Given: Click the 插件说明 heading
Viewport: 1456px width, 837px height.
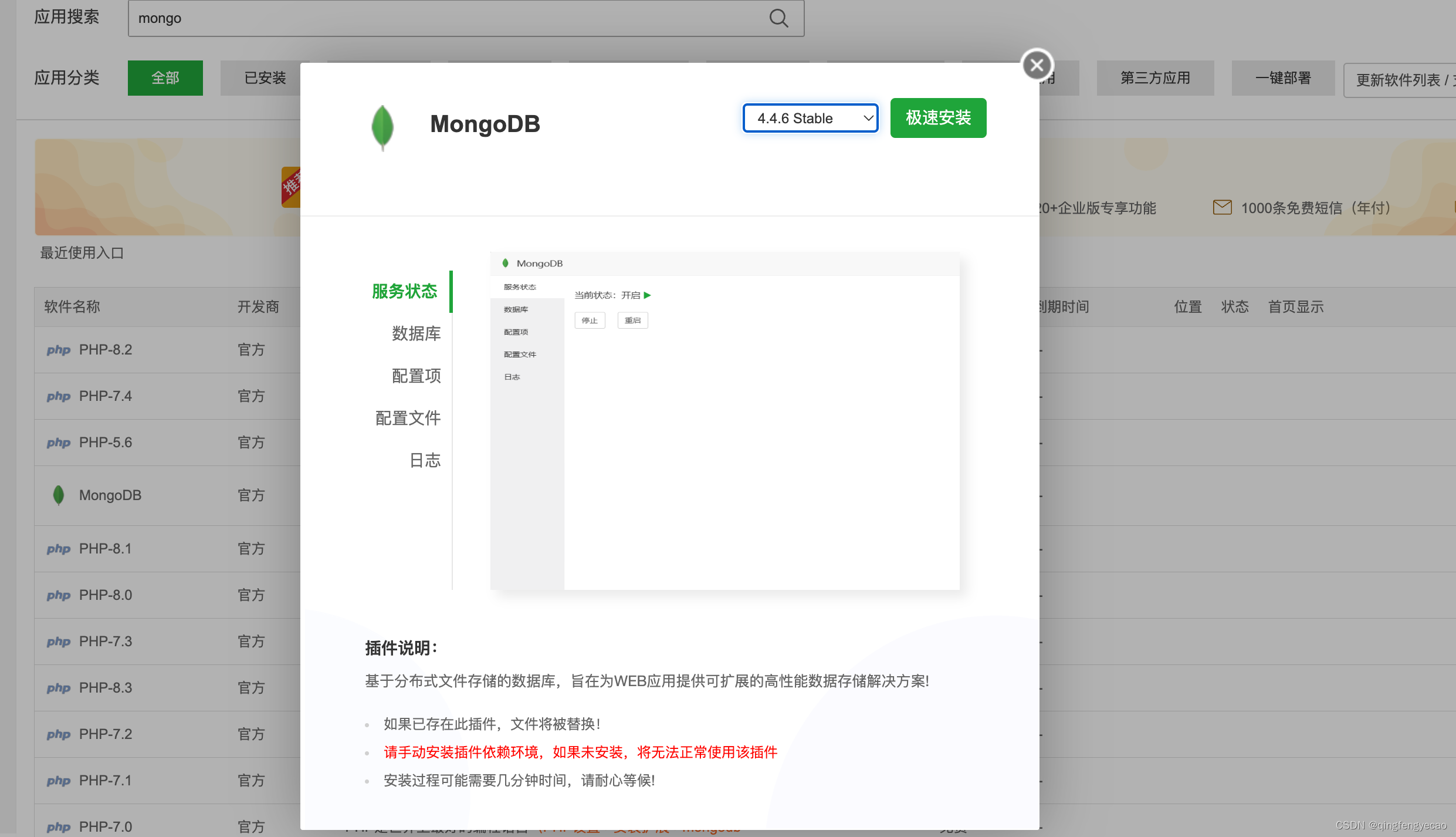Looking at the screenshot, I should [x=401, y=648].
